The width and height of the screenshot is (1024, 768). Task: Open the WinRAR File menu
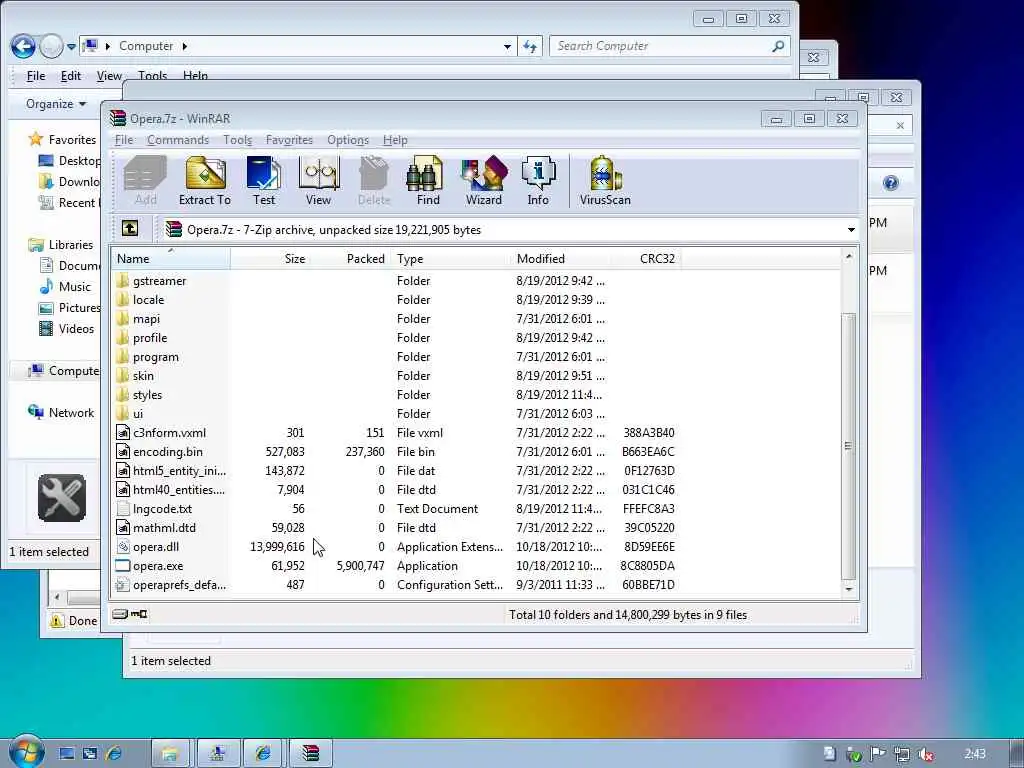pyautogui.click(x=124, y=140)
